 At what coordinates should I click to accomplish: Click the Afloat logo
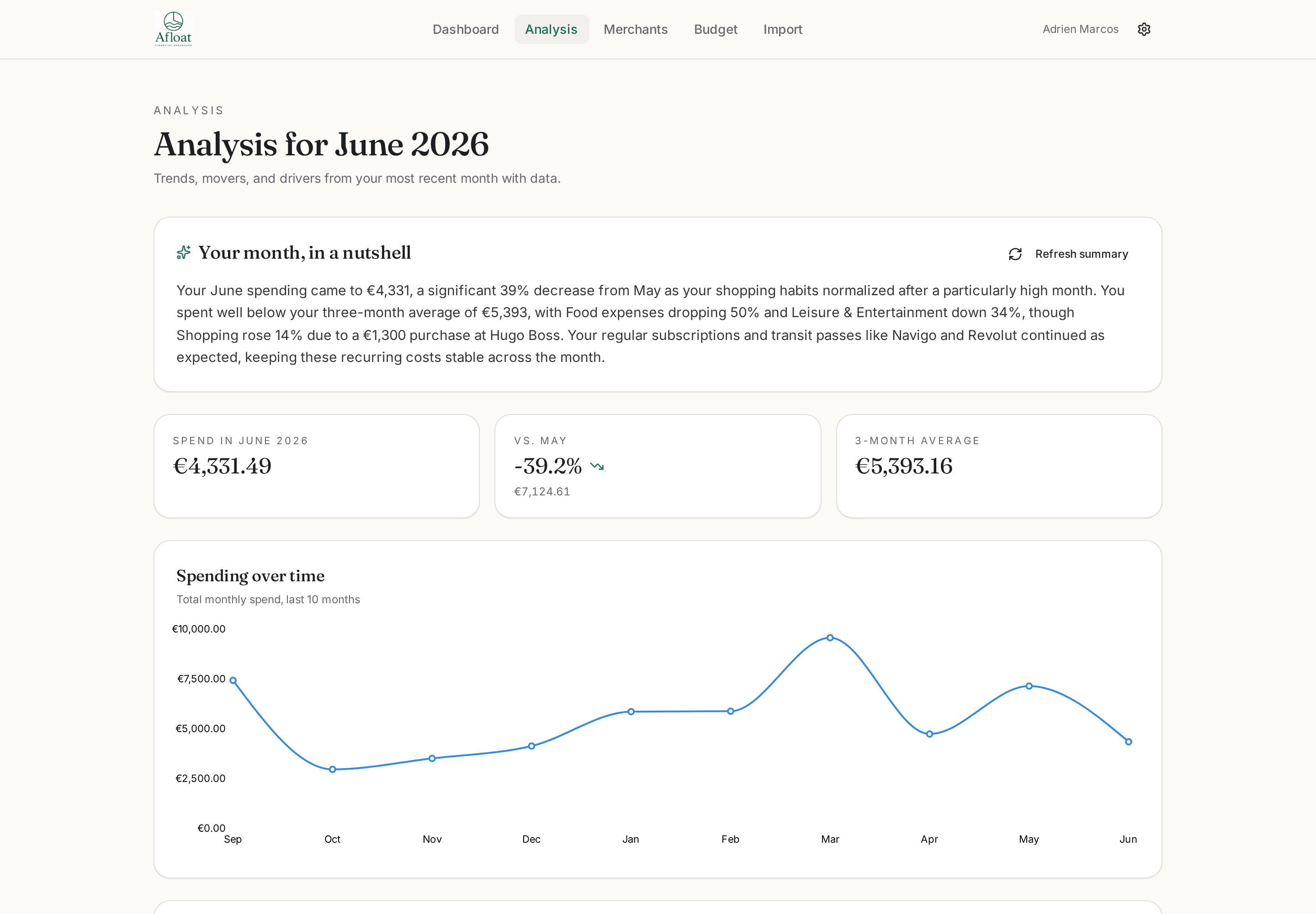point(173,29)
